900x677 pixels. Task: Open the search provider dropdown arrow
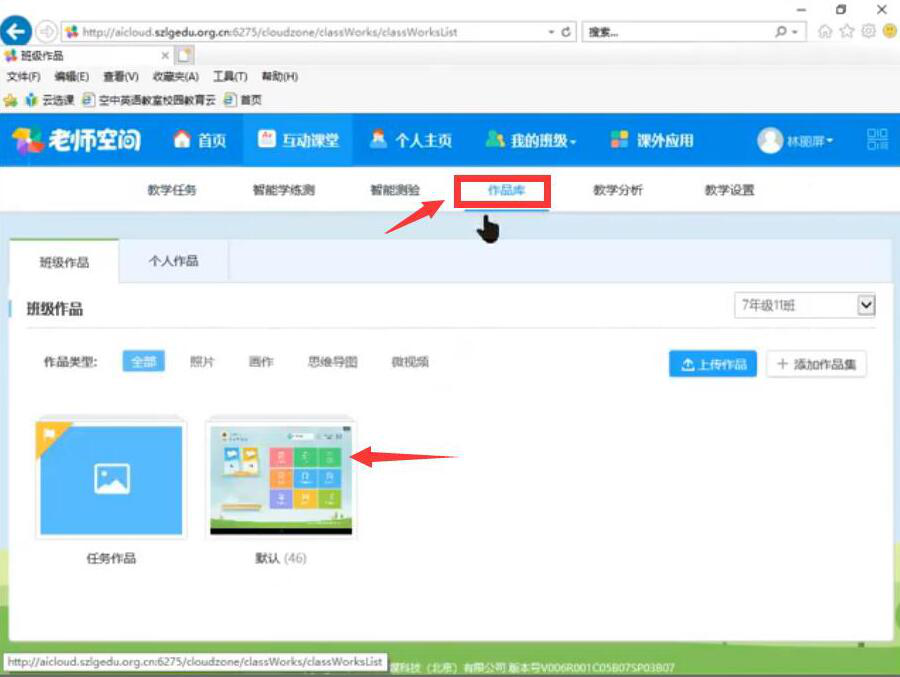click(795, 32)
